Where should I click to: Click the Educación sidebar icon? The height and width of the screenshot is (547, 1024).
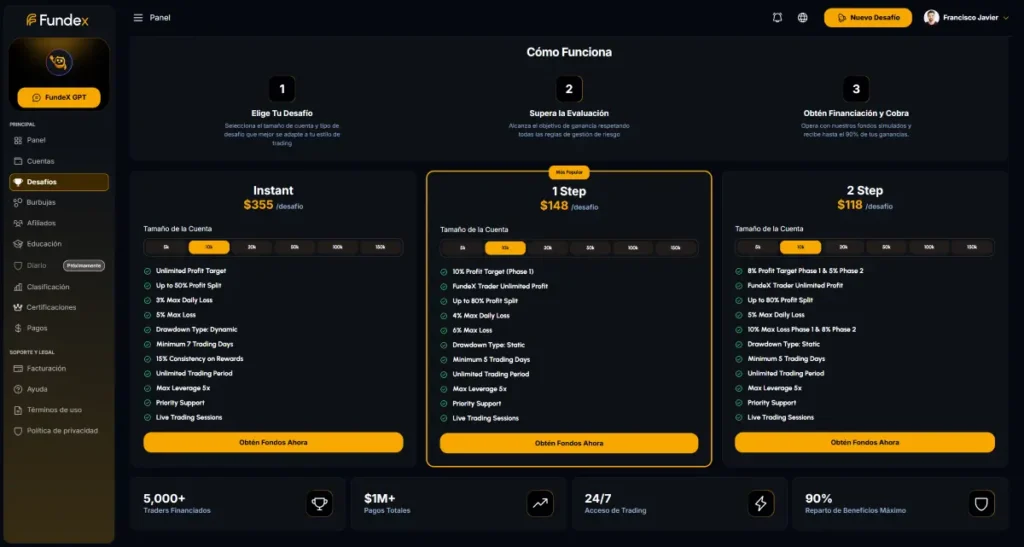click(x=18, y=244)
